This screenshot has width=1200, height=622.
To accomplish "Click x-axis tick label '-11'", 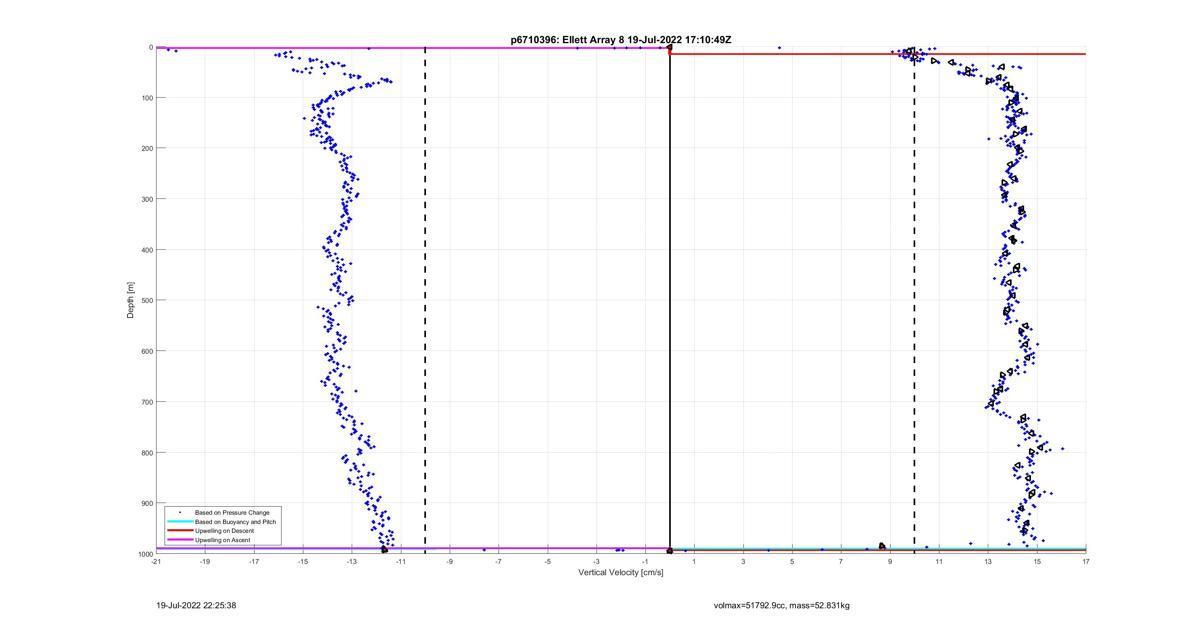I will (401, 562).
